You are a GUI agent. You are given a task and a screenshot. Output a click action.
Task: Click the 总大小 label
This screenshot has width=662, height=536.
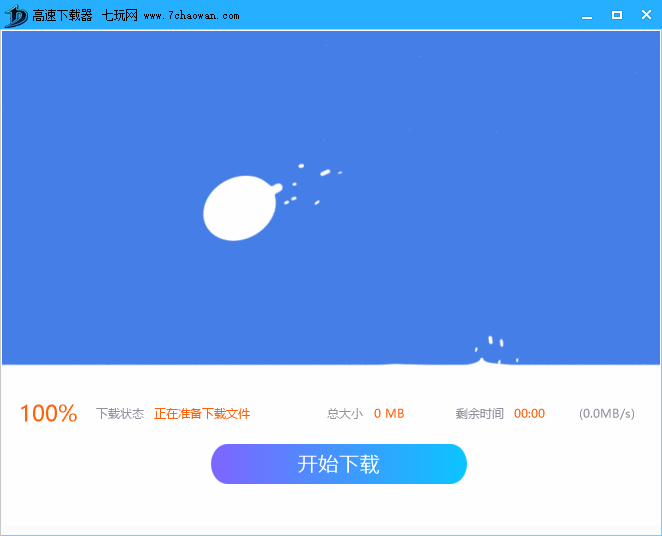[345, 414]
